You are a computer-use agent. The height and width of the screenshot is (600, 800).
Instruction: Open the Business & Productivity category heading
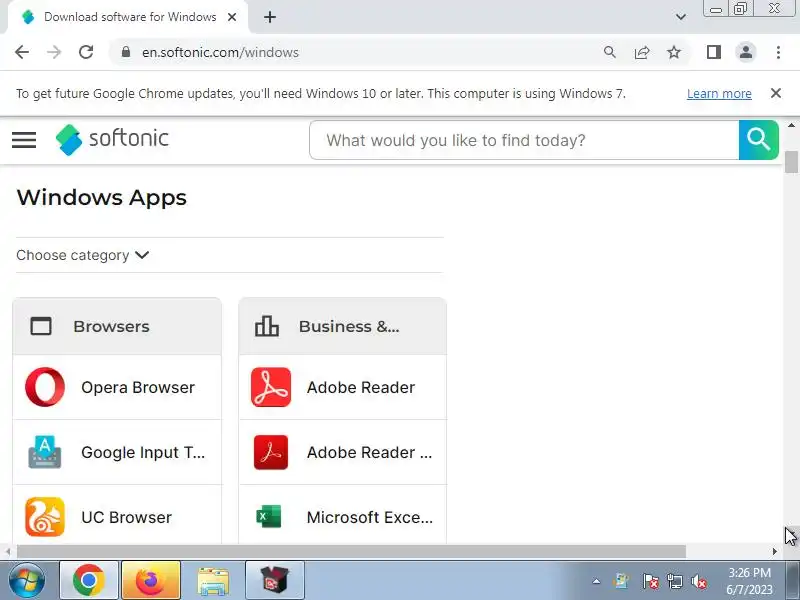(x=343, y=326)
